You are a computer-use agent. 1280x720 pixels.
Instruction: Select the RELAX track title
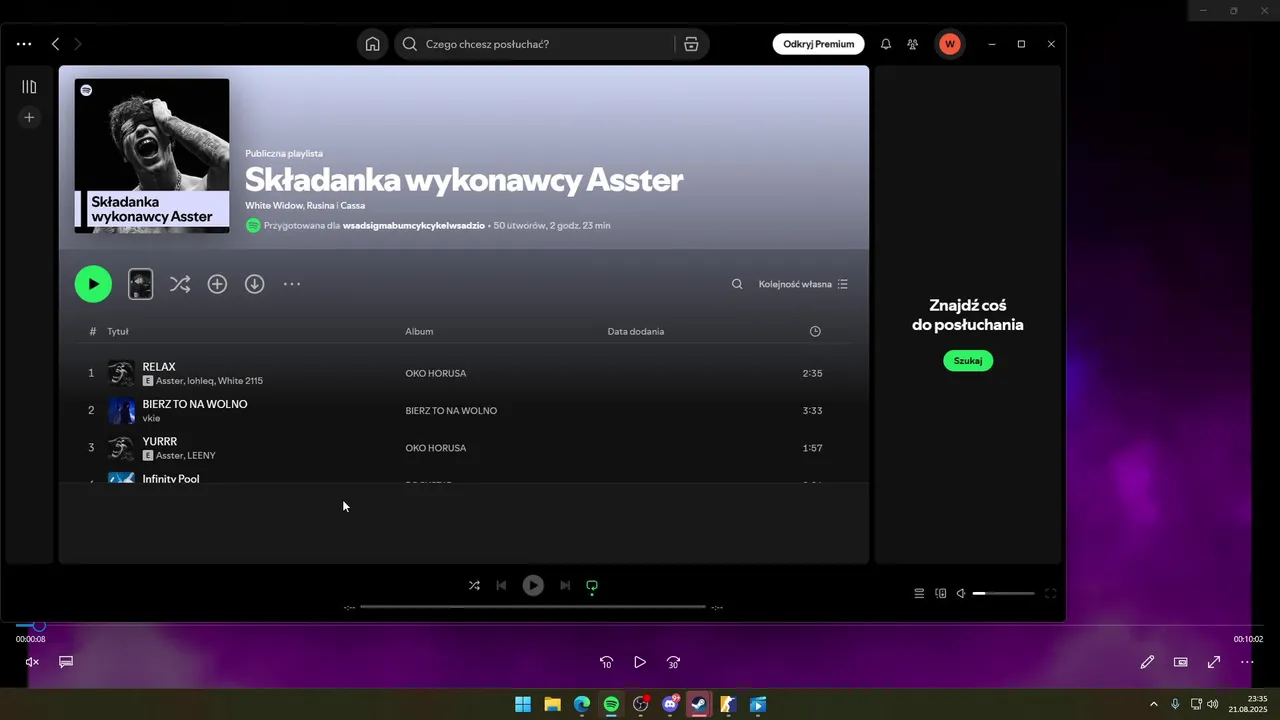pyautogui.click(x=159, y=367)
